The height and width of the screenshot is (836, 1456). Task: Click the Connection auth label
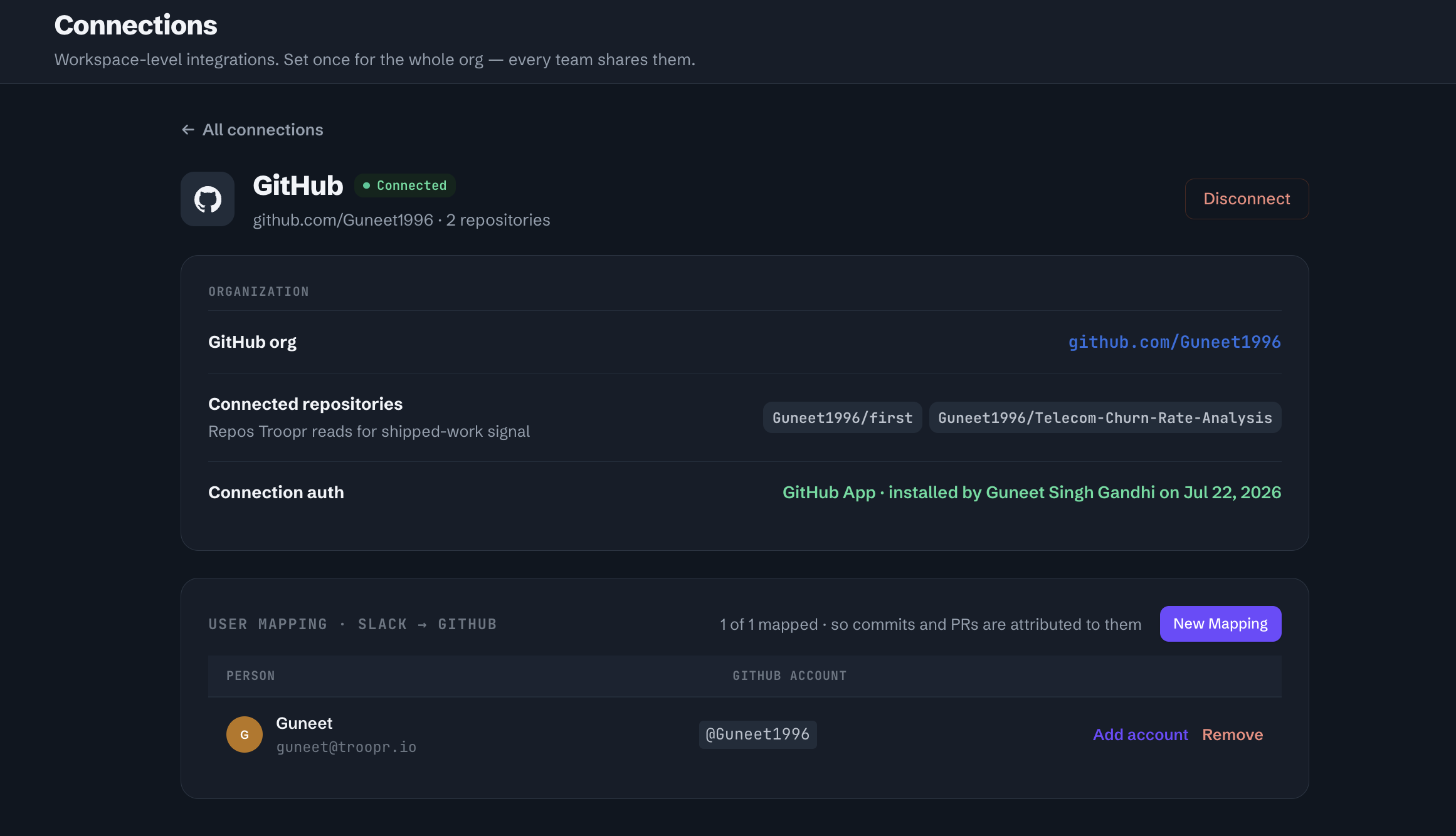coord(276,493)
